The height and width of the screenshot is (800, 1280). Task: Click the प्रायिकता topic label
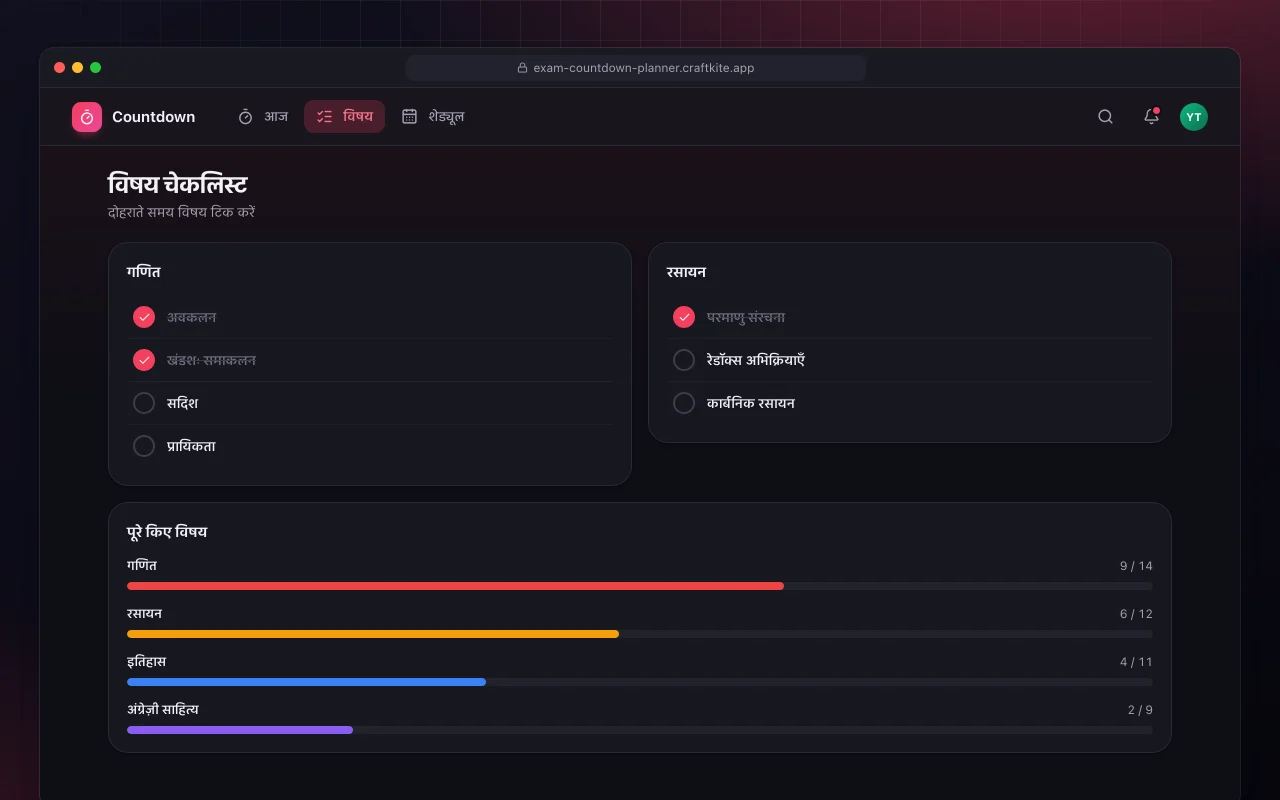click(191, 446)
